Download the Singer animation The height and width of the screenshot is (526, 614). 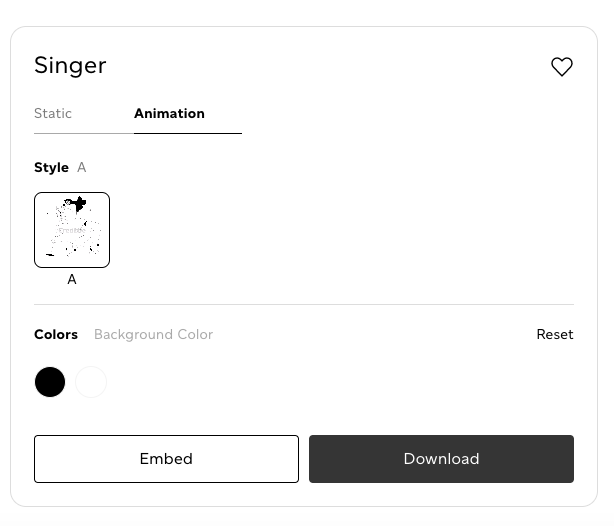(441, 459)
